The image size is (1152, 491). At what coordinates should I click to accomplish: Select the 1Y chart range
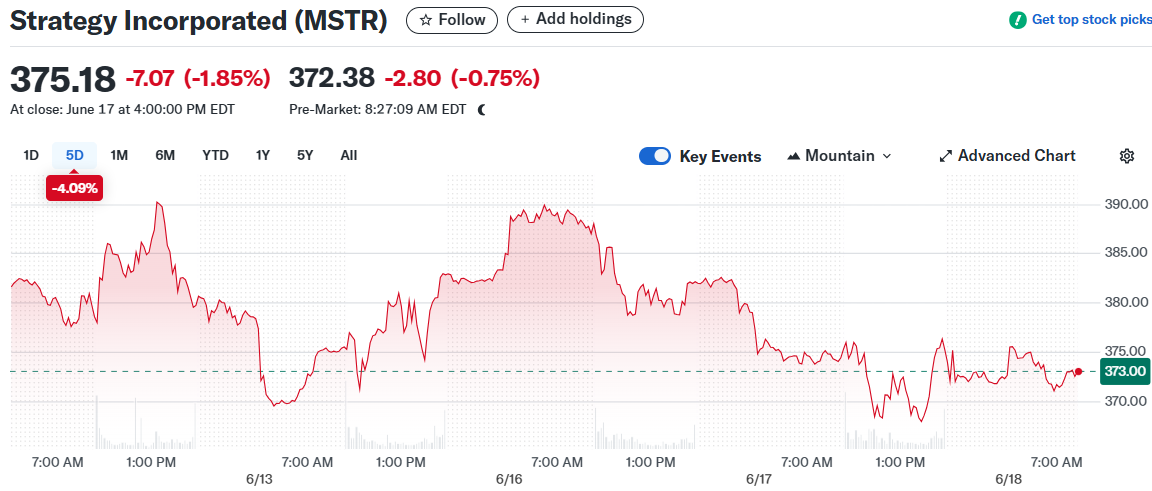click(x=263, y=156)
